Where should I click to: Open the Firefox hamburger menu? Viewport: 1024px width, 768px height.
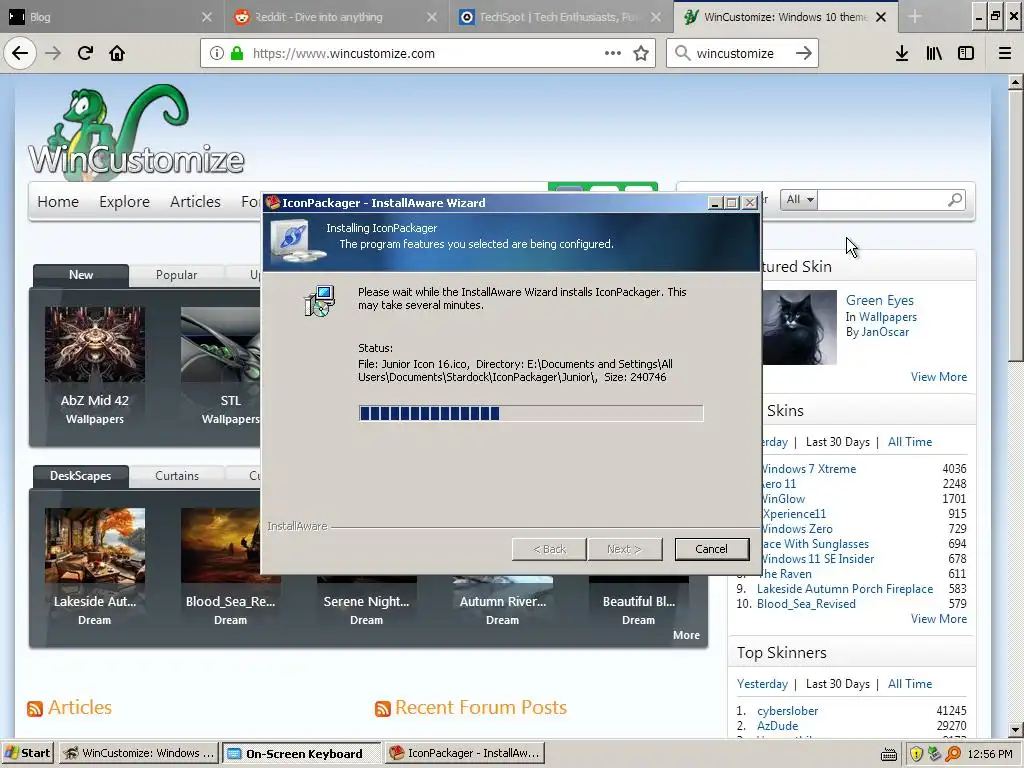(1005, 53)
